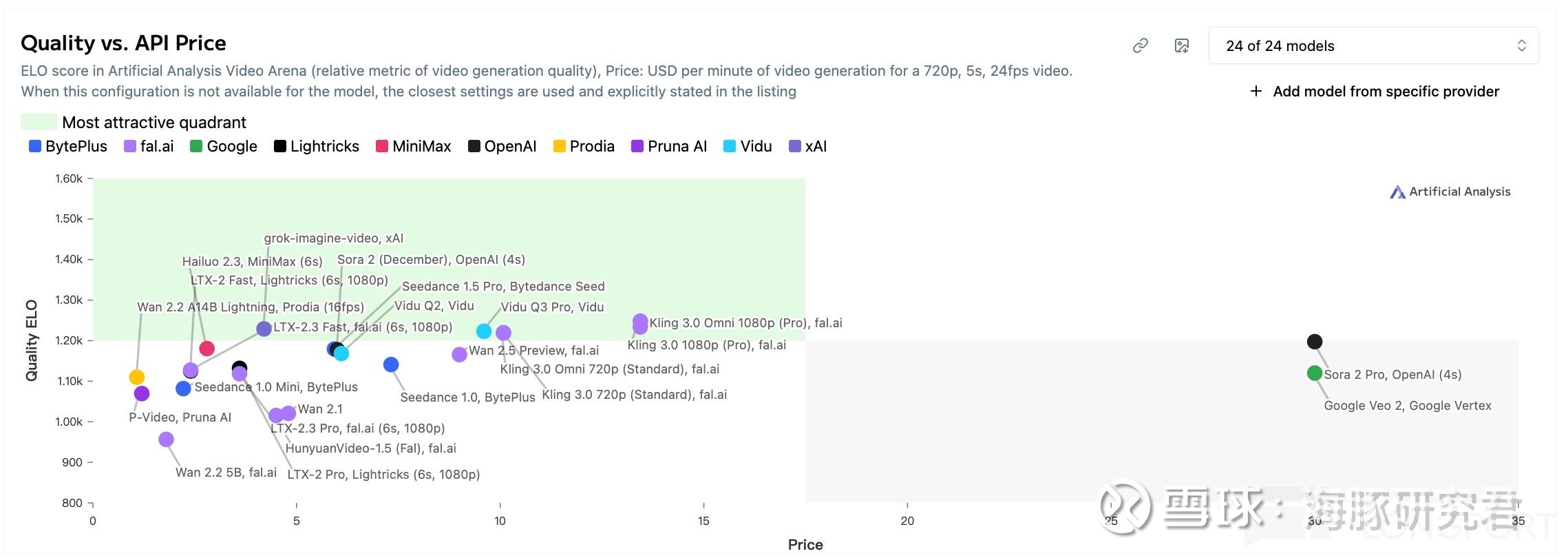Toggle the BytePlus legend series
This screenshot has height=558, width=1568.
click(x=68, y=146)
